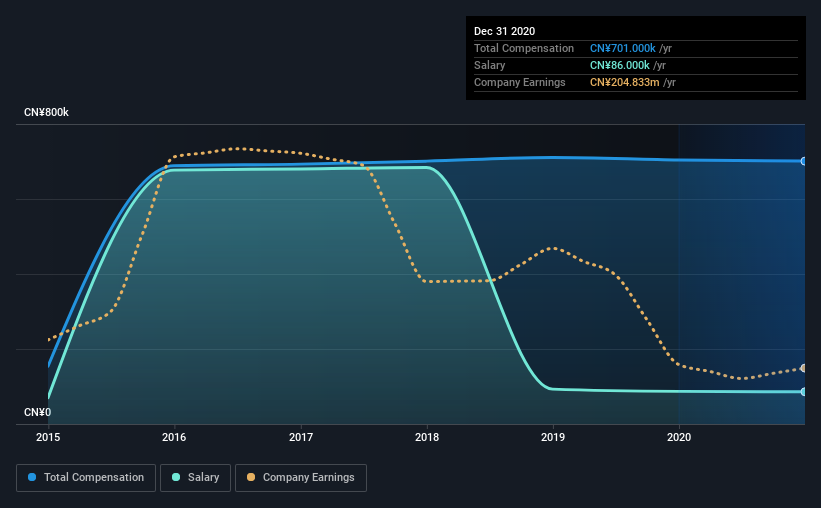Click the orange Company Earnings legend dot
Image resolution: width=821 pixels, height=508 pixels.
click(251, 477)
